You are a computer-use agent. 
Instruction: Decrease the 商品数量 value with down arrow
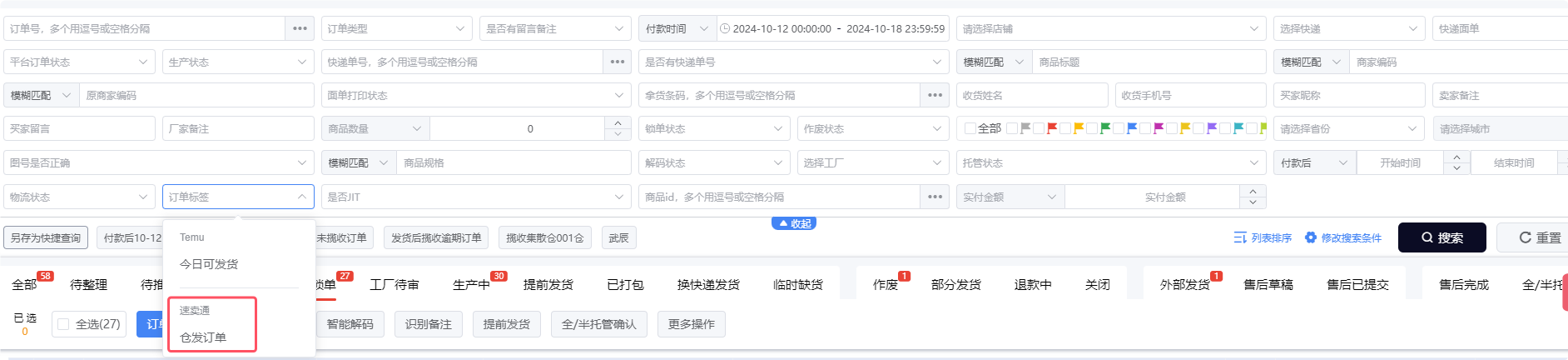point(617,134)
